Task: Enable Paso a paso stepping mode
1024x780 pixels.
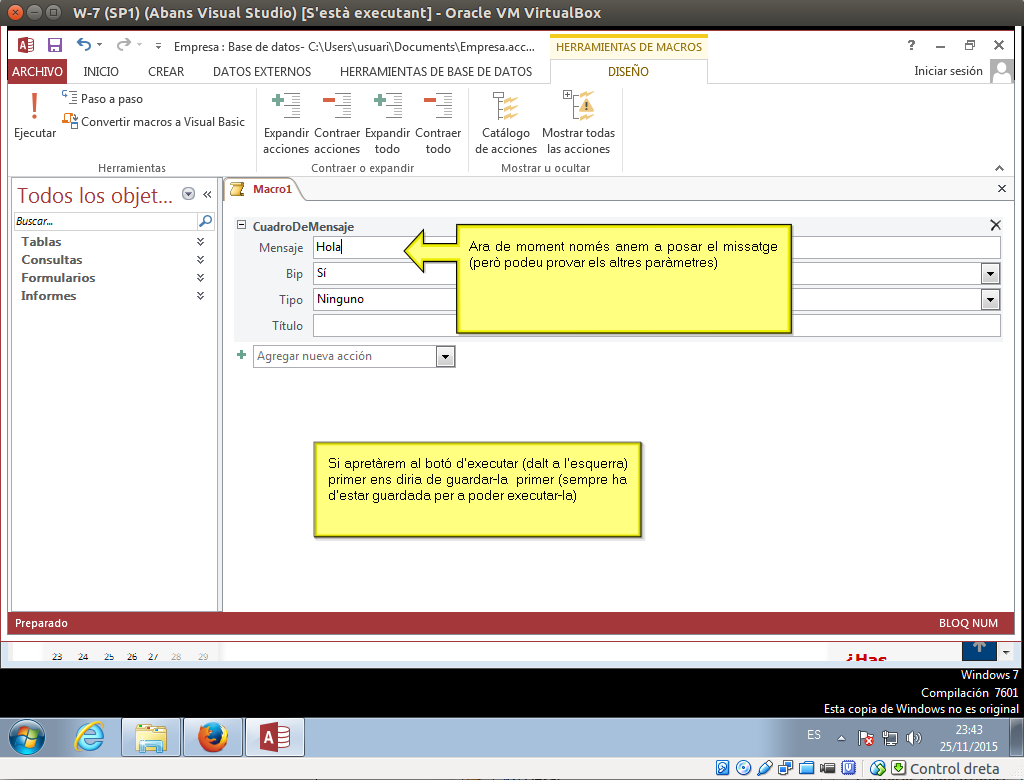Action: [x=103, y=99]
